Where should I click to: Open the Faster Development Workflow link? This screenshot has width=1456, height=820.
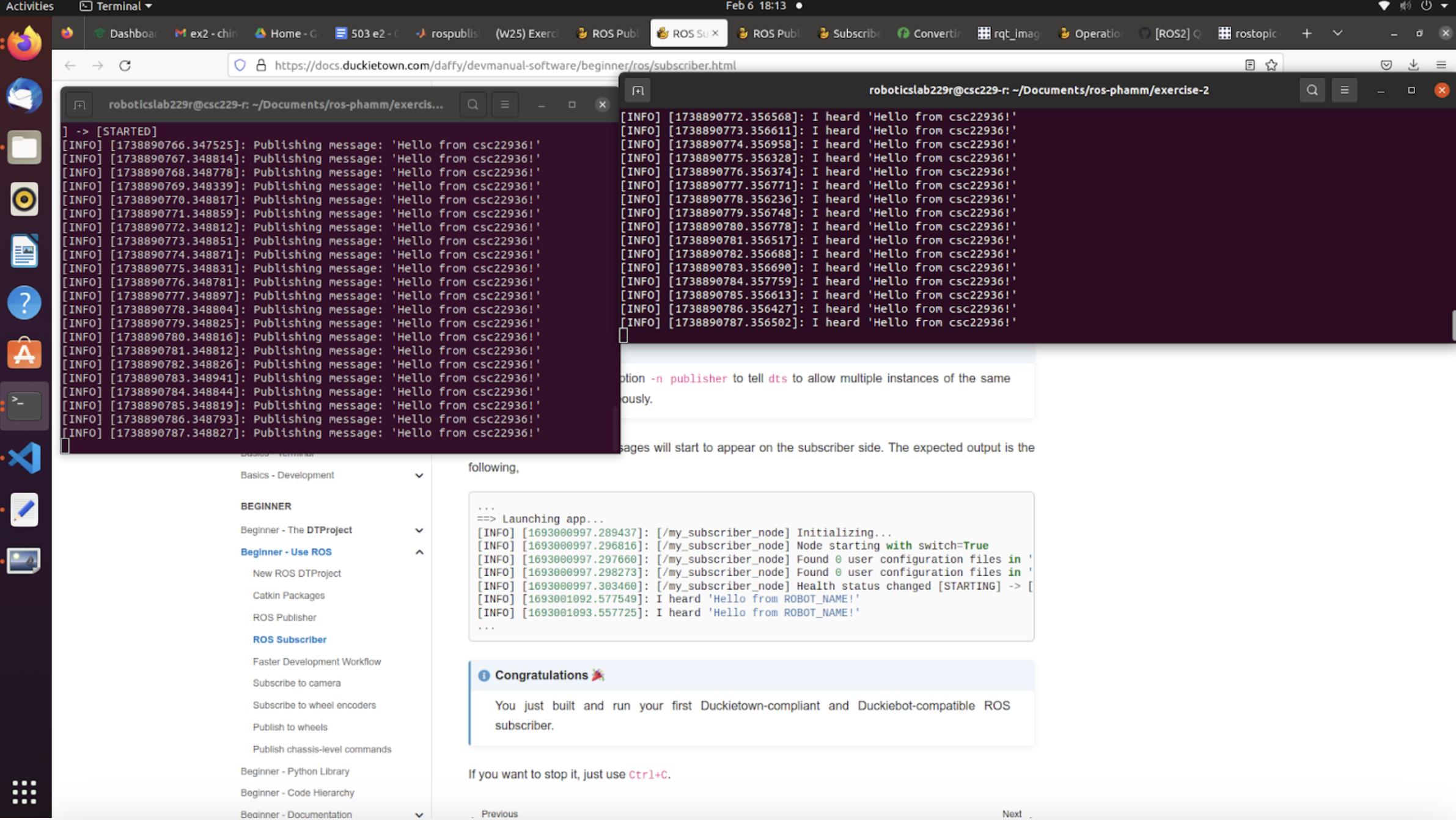(317, 661)
